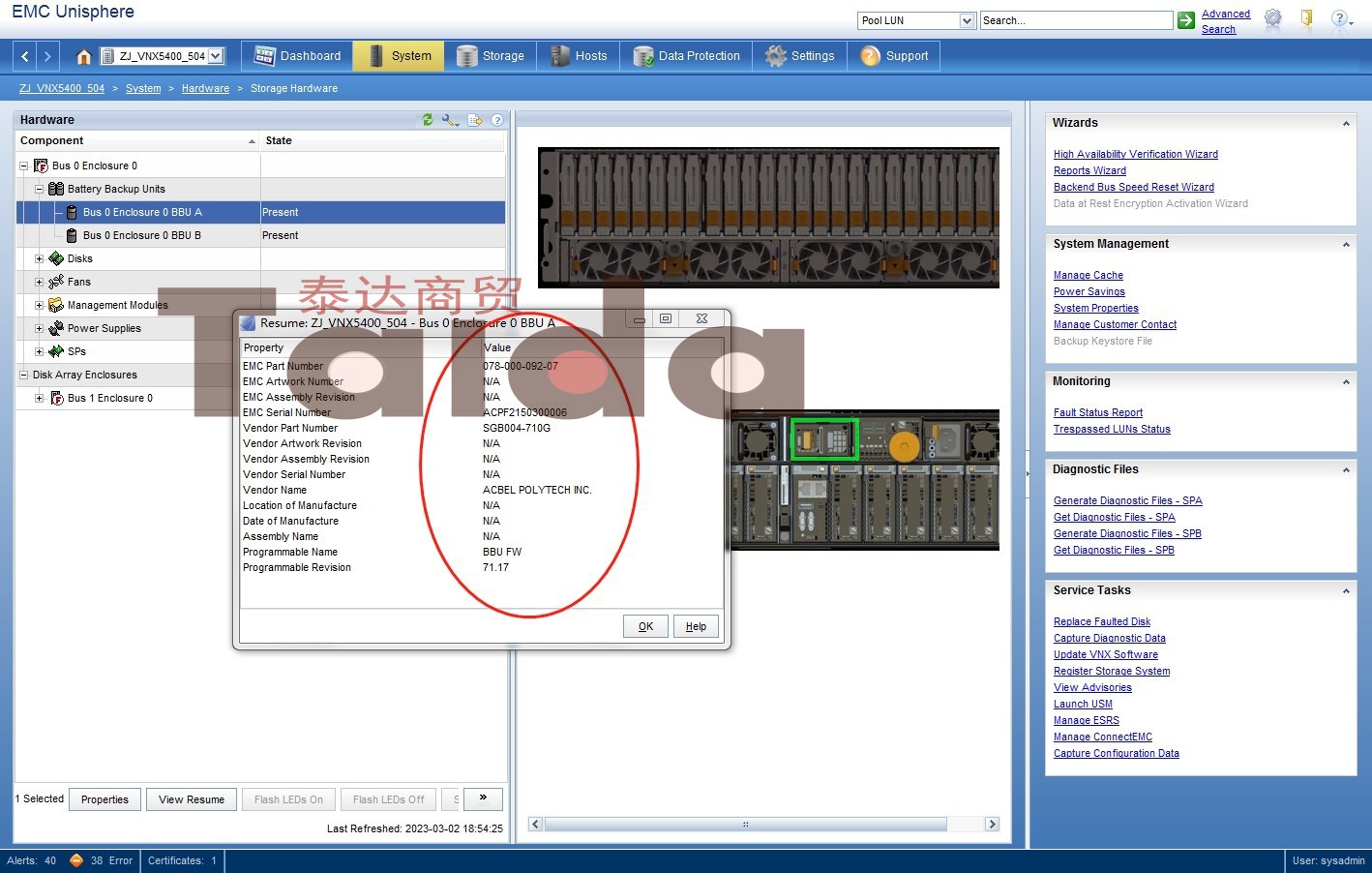The height and width of the screenshot is (873, 1372).
Task: Open the Support tab
Action: point(895,56)
